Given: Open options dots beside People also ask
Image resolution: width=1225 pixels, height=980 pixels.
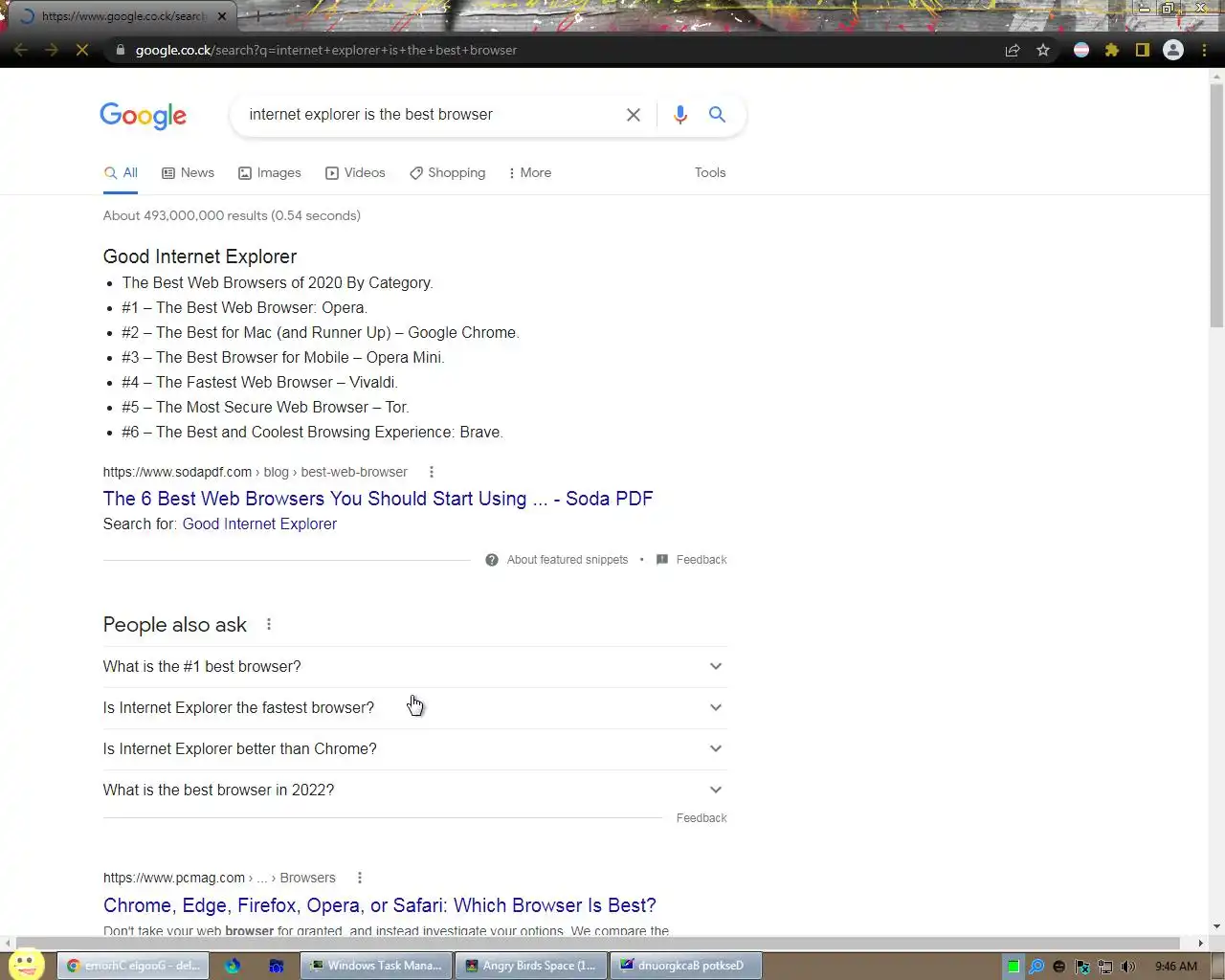Looking at the screenshot, I should pos(269,624).
